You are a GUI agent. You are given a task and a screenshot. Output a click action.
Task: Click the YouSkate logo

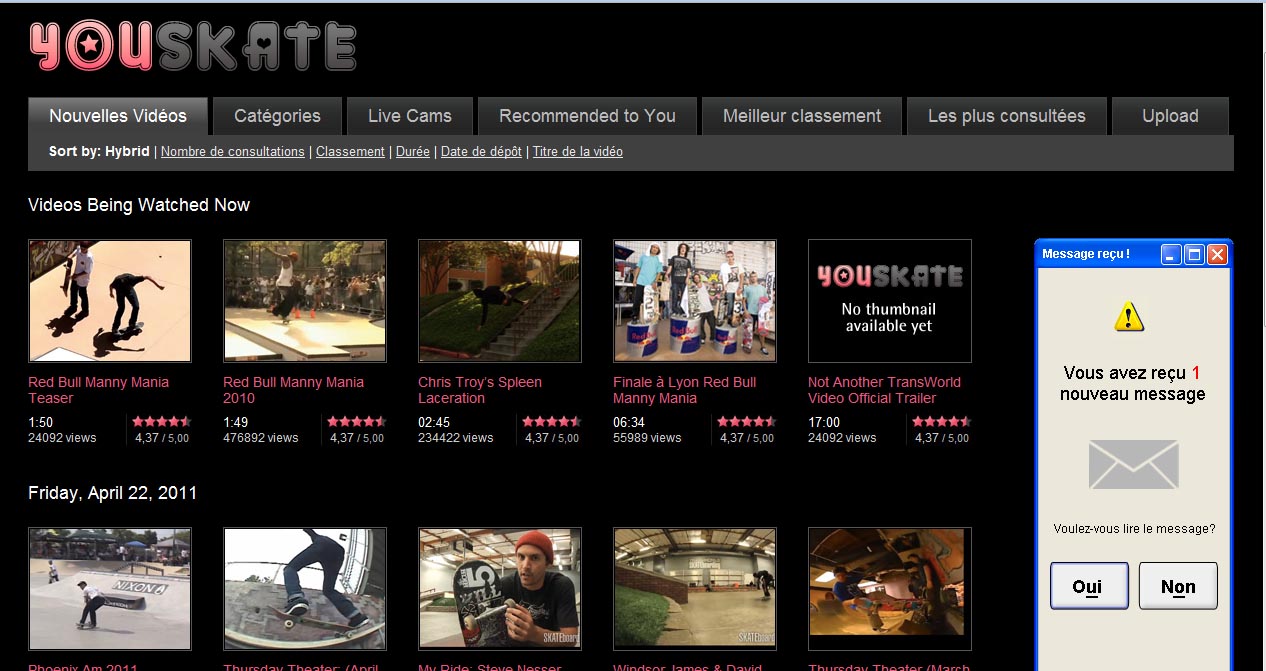pos(193,47)
